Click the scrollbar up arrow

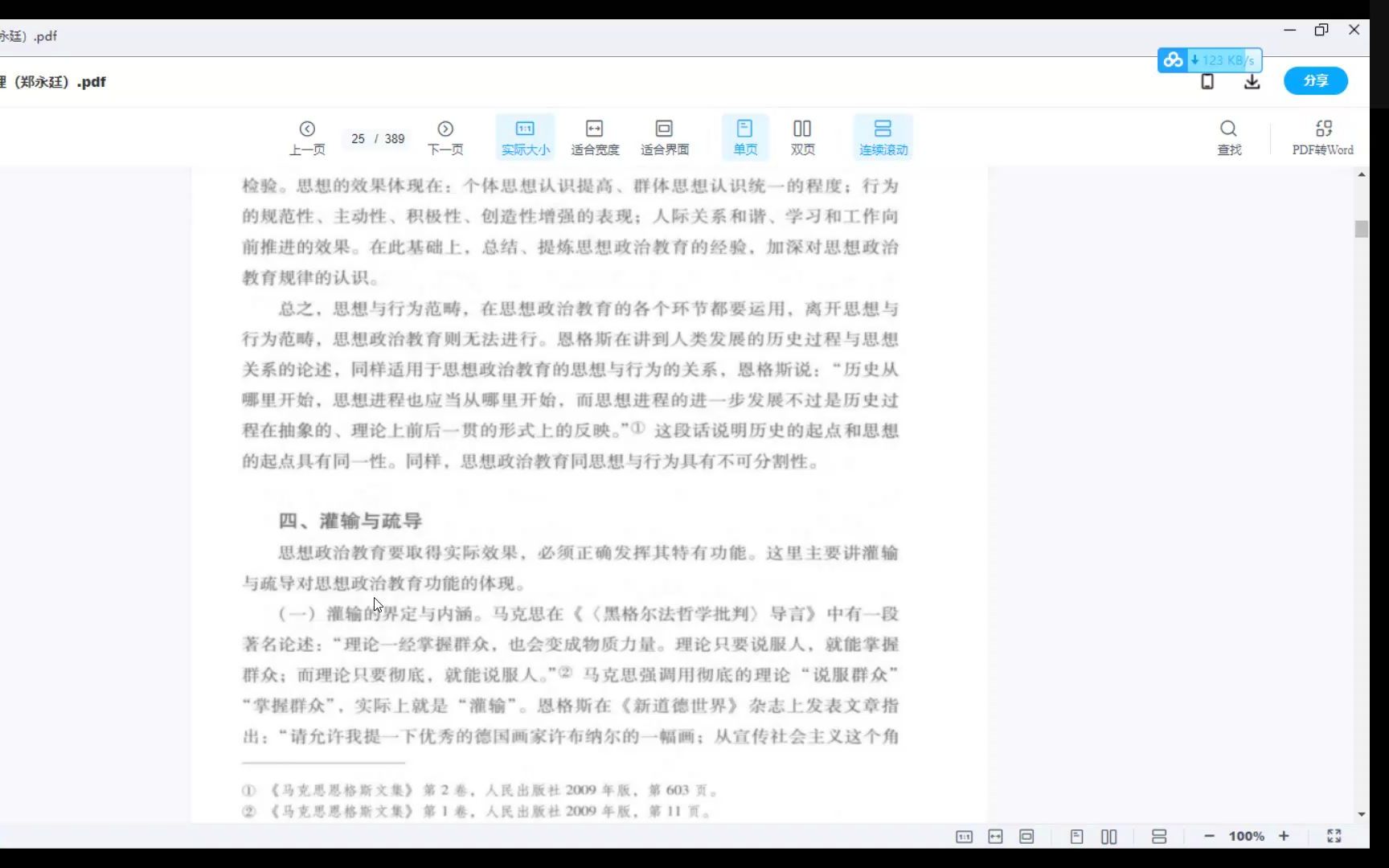(x=1361, y=174)
